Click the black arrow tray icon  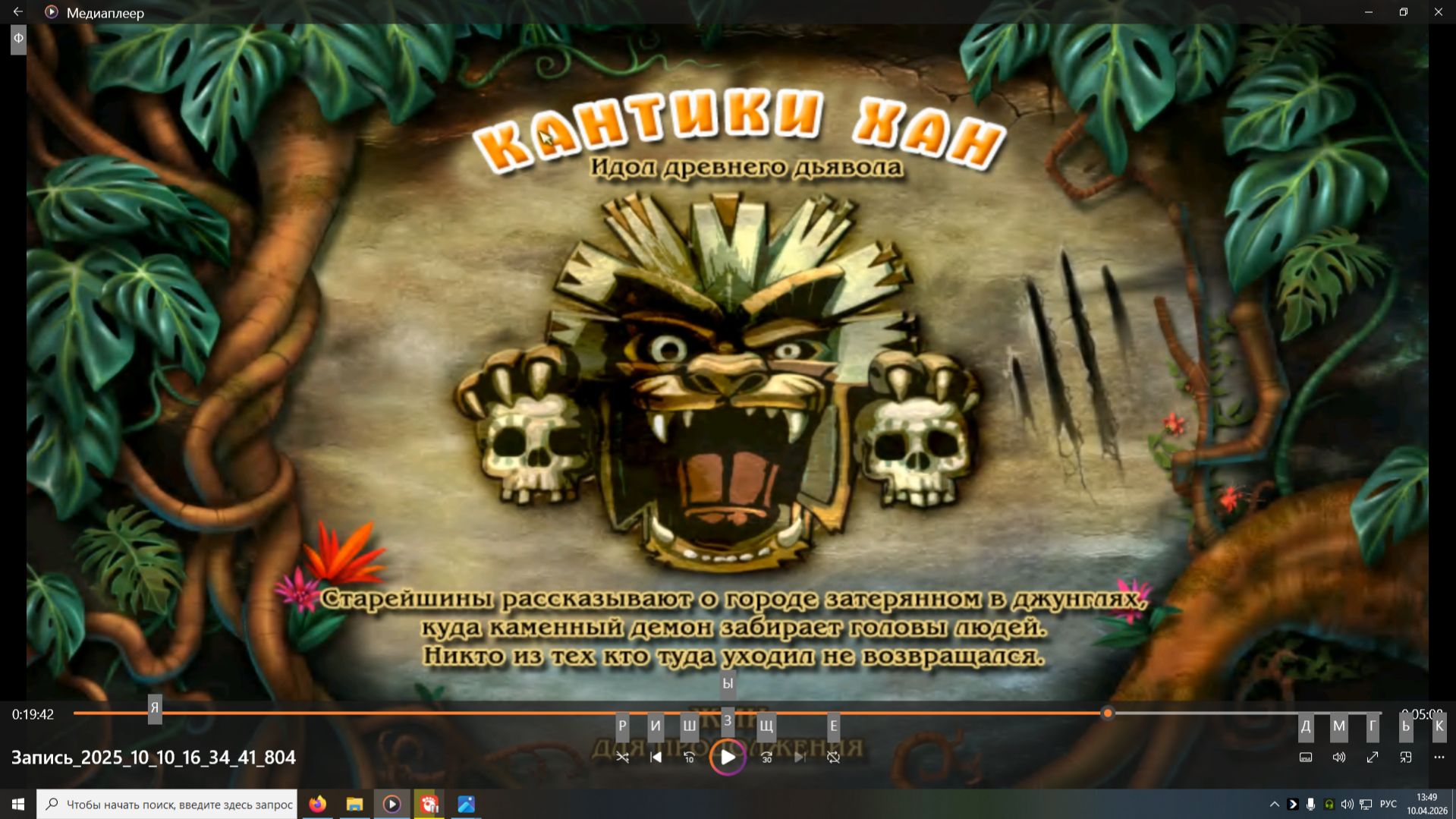[1293, 804]
